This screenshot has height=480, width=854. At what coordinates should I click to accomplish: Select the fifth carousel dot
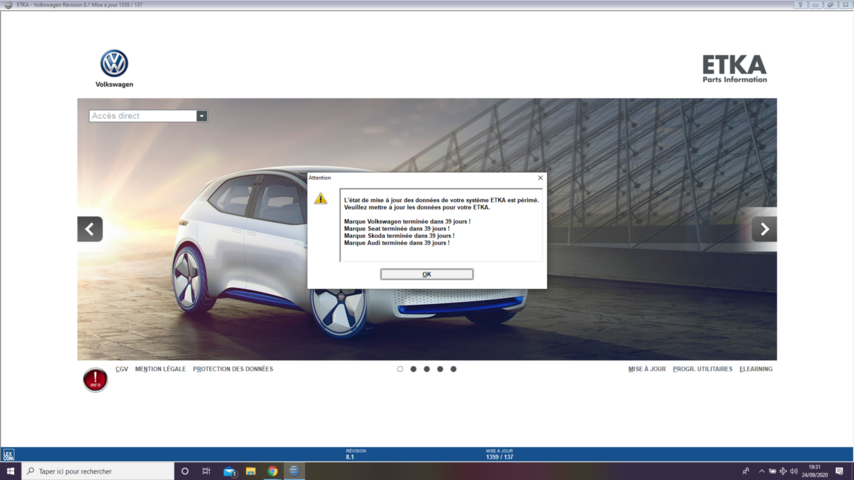(453, 369)
